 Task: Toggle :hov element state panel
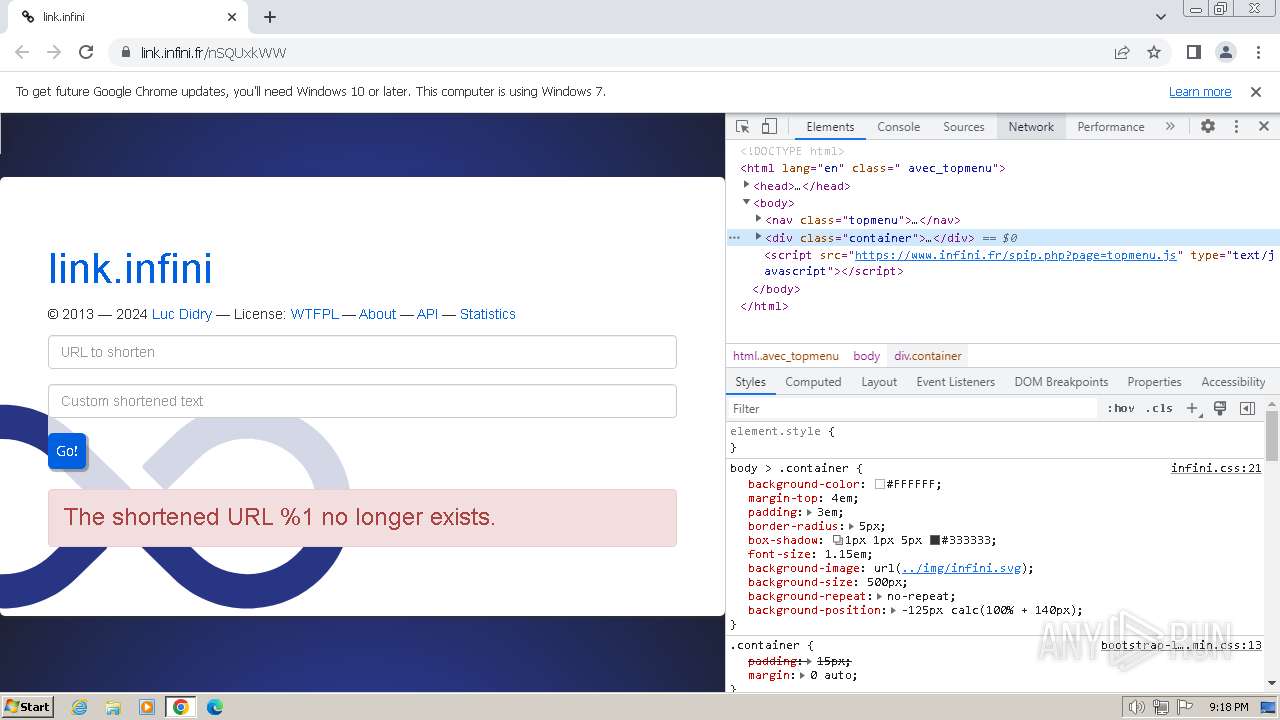click(1121, 408)
